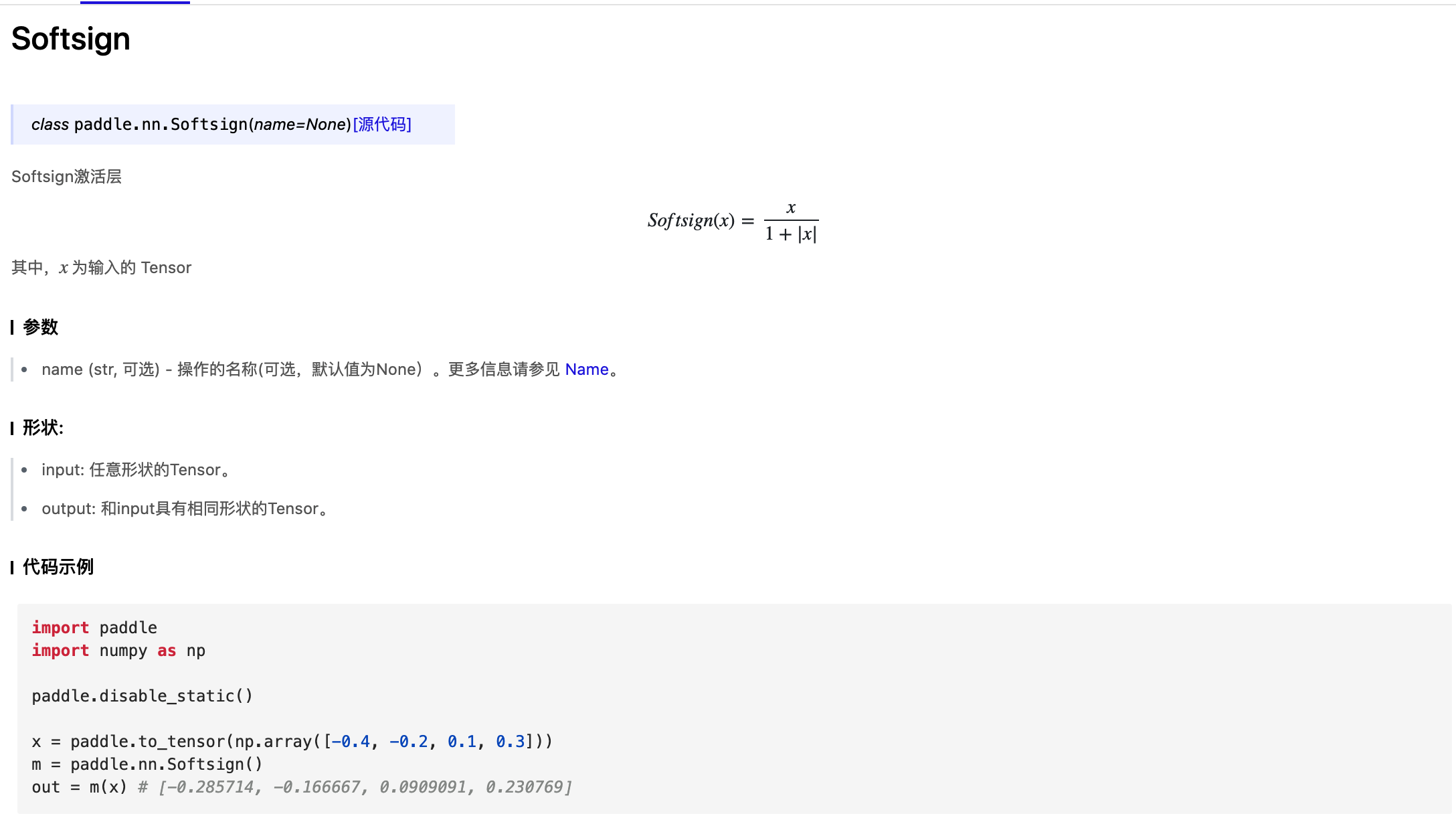Click the 形状 section heading
This screenshot has height=818, width=1456.
pos(42,428)
